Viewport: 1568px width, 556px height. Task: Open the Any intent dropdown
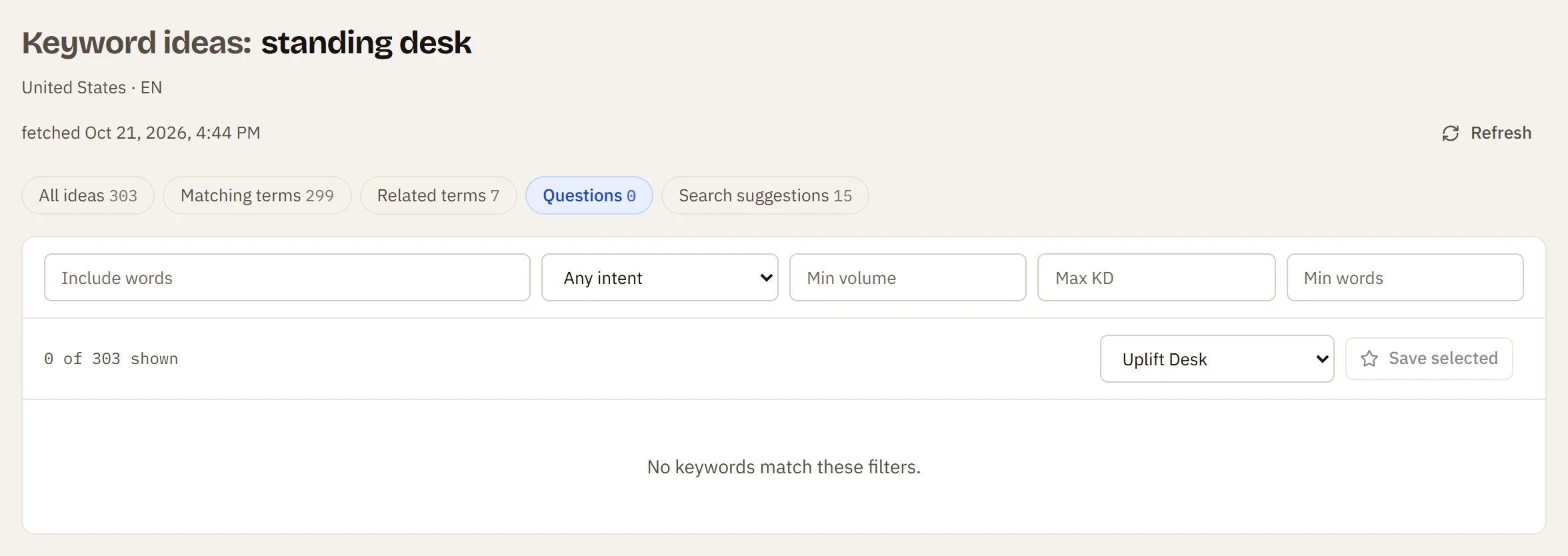[660, 277]
